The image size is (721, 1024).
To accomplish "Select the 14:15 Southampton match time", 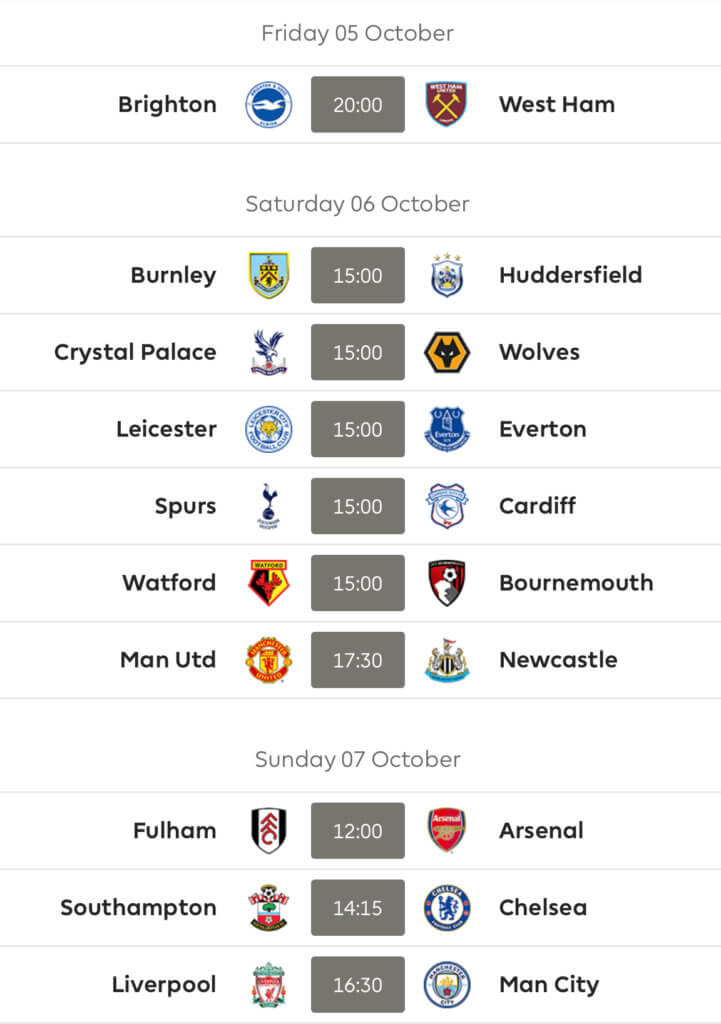I will (358, 908).
